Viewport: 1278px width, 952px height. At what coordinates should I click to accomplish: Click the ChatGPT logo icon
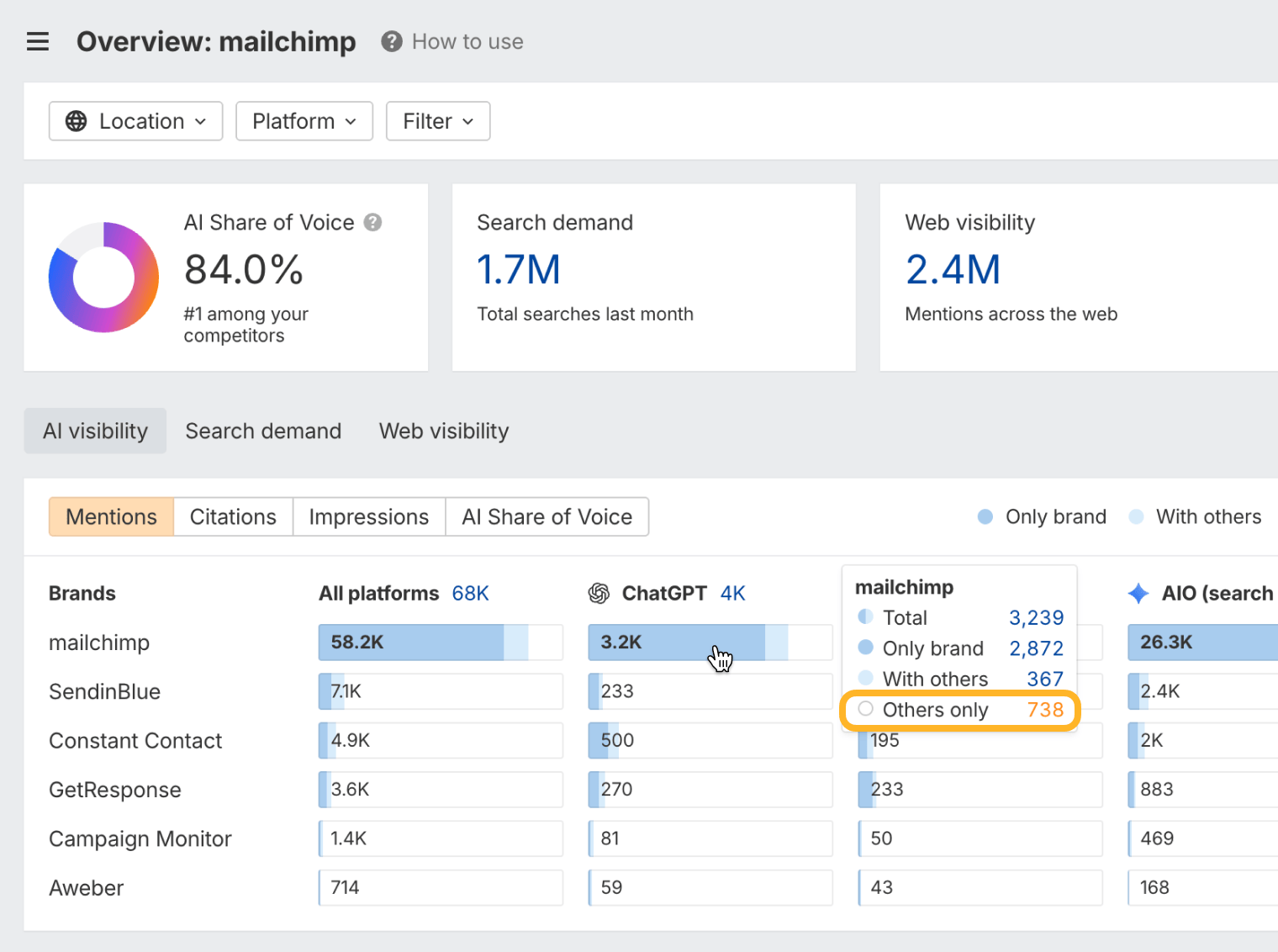(x=599, y=594)
